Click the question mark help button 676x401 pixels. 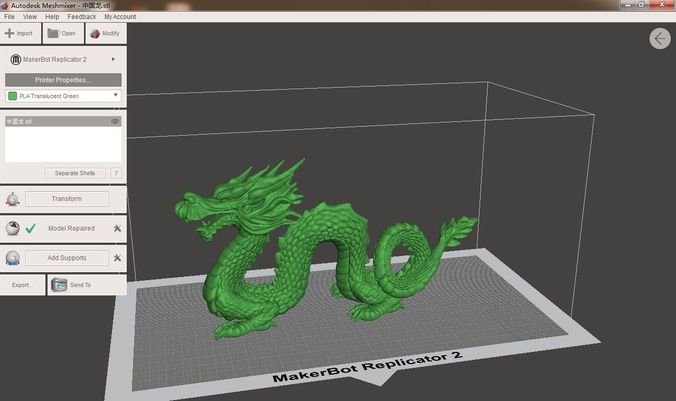(116, 173)
